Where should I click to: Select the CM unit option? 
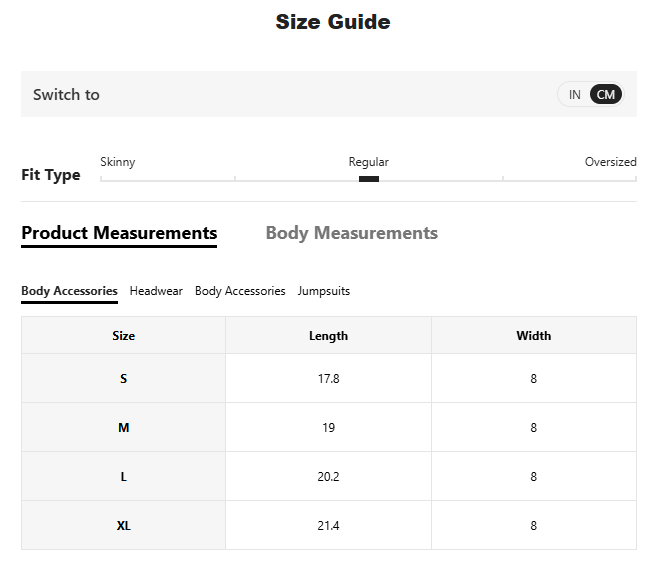coord(606,95)
